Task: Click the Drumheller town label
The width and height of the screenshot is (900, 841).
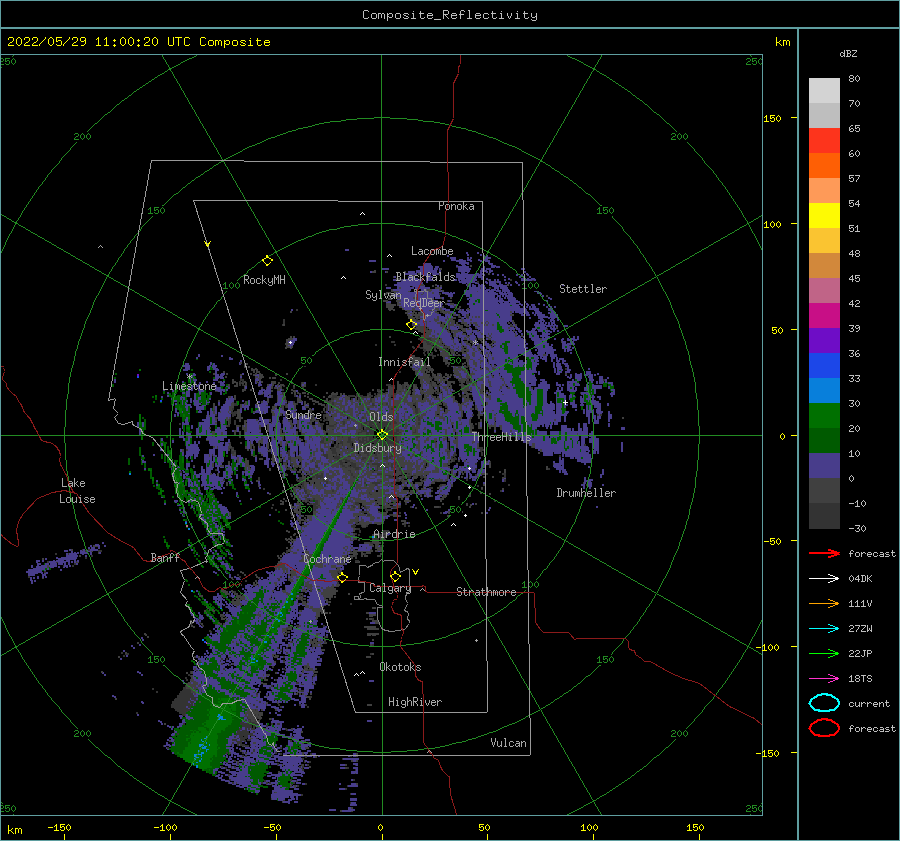Action: pyautogui.click(x=586, y=493)
